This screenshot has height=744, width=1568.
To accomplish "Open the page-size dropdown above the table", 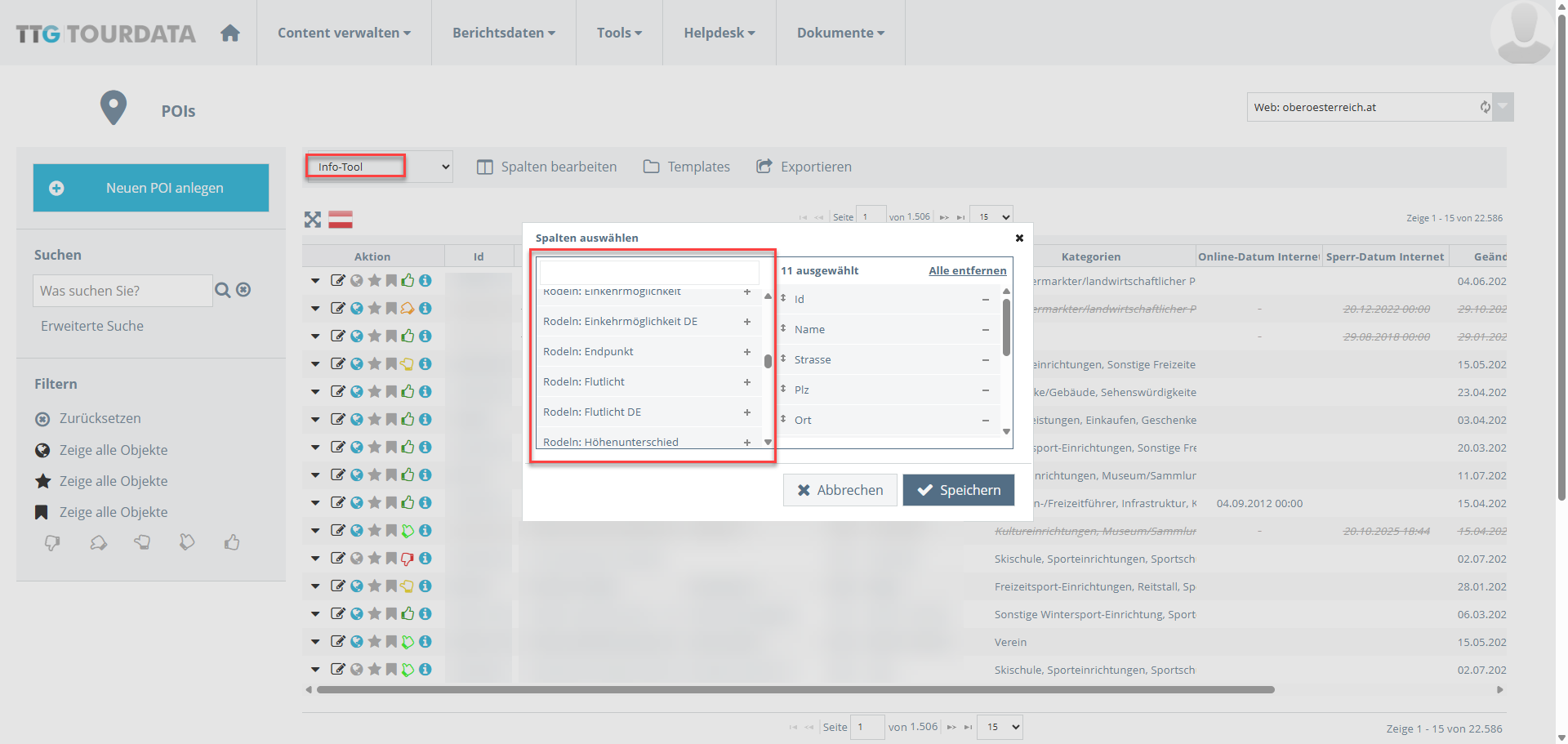I will [x=991, y=216].
